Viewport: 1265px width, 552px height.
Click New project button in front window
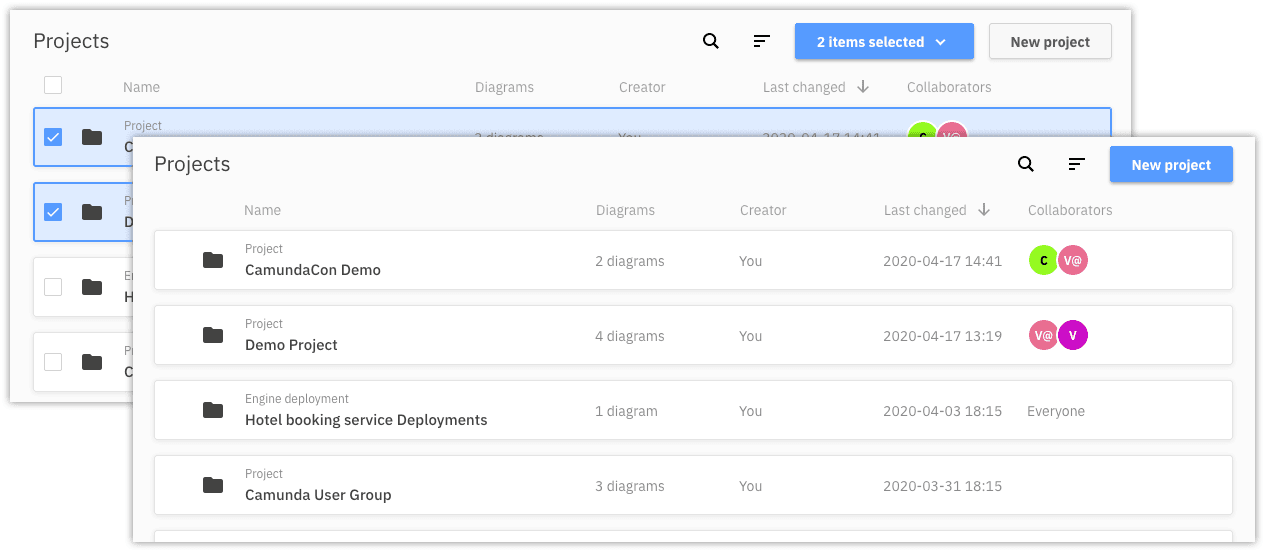click(1171, 165)
